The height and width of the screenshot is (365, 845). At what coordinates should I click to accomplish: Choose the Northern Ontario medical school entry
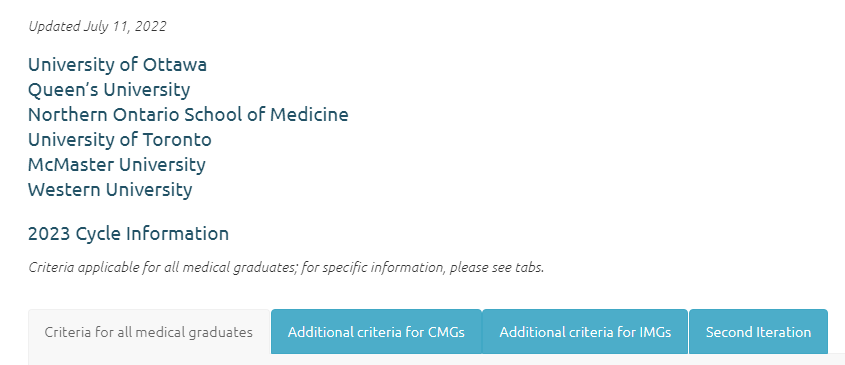188,114
